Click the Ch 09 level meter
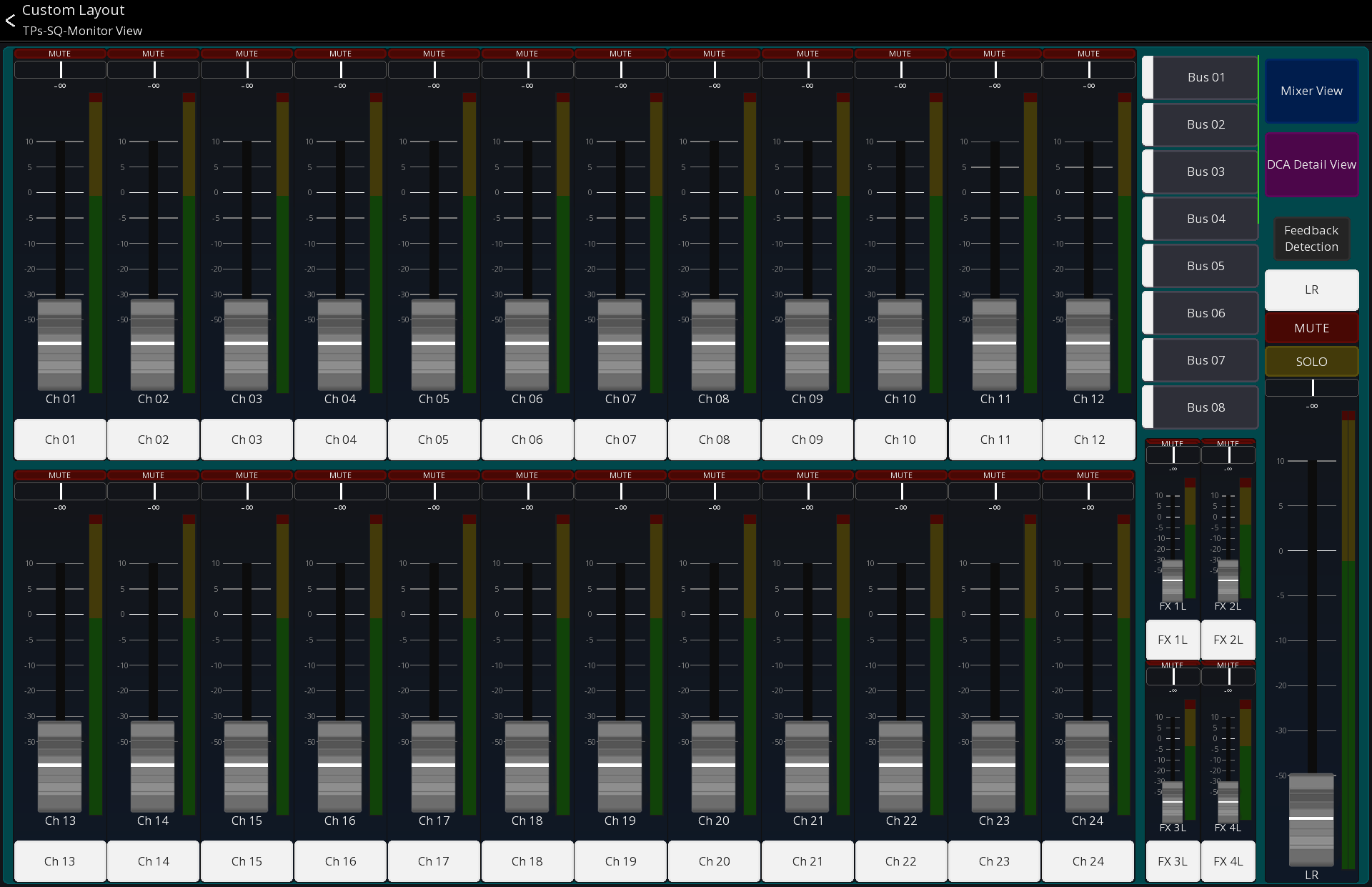 pyautogui.click(x=843, y=242)
